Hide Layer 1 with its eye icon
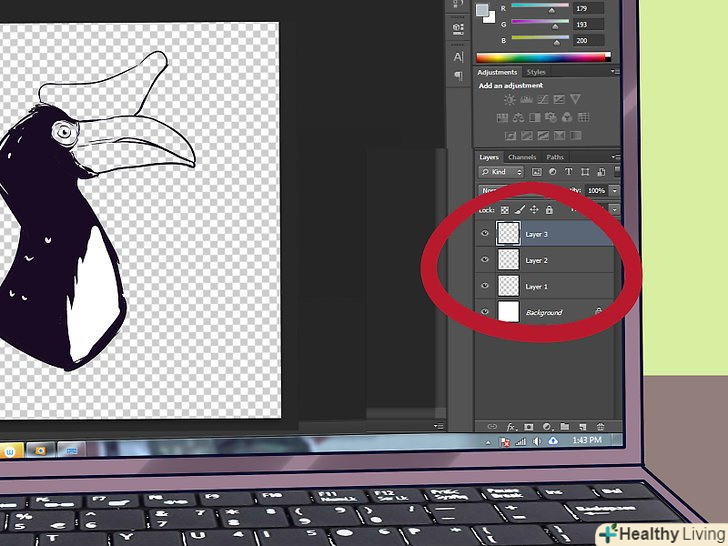Viewport: 728px width, 546px height. tap(485, 286)
